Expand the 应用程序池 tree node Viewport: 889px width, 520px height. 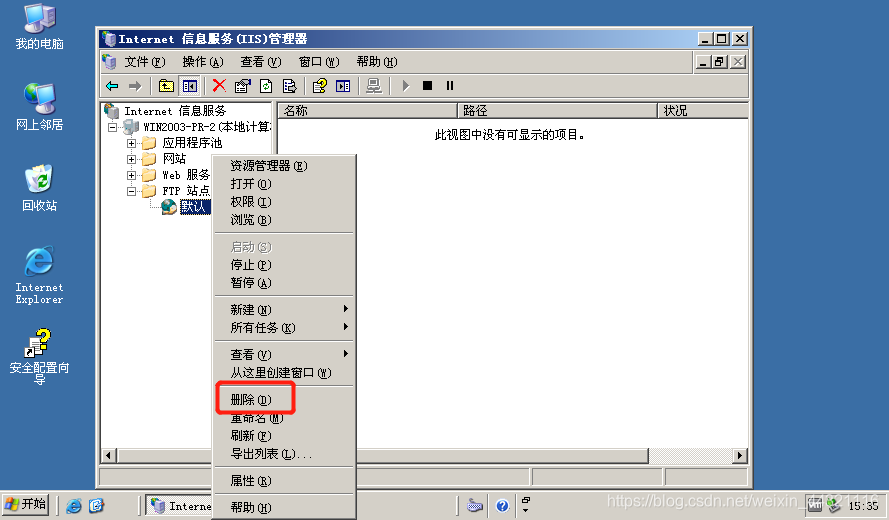click(131, 143)
